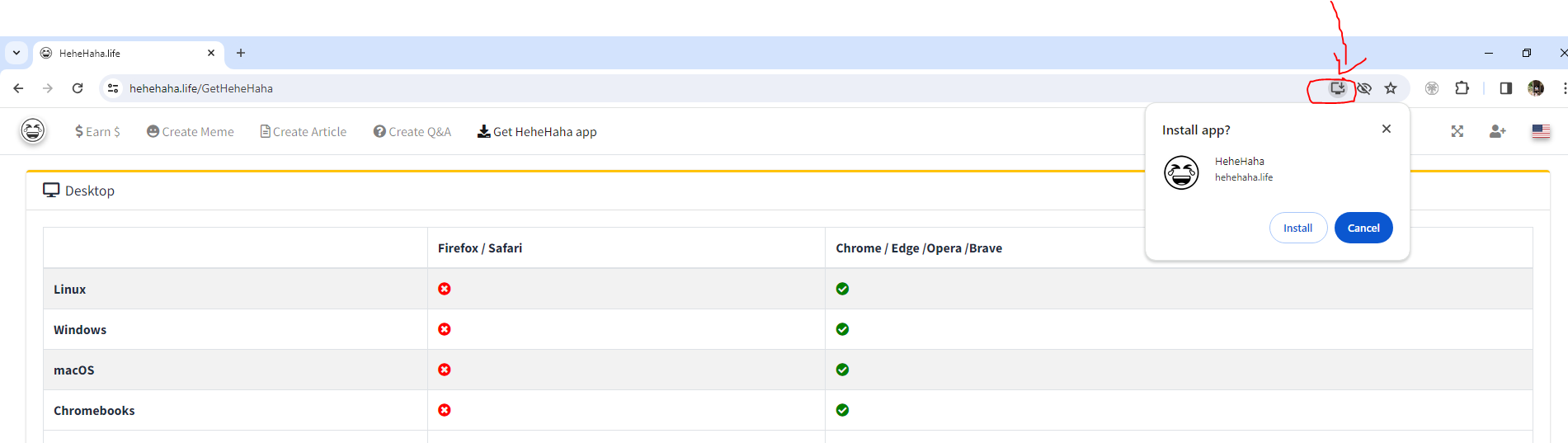The height and width of the screenshot is (443, 1568).
Task: Toggle fullscreen with the expand icon
Action: 1457,131
